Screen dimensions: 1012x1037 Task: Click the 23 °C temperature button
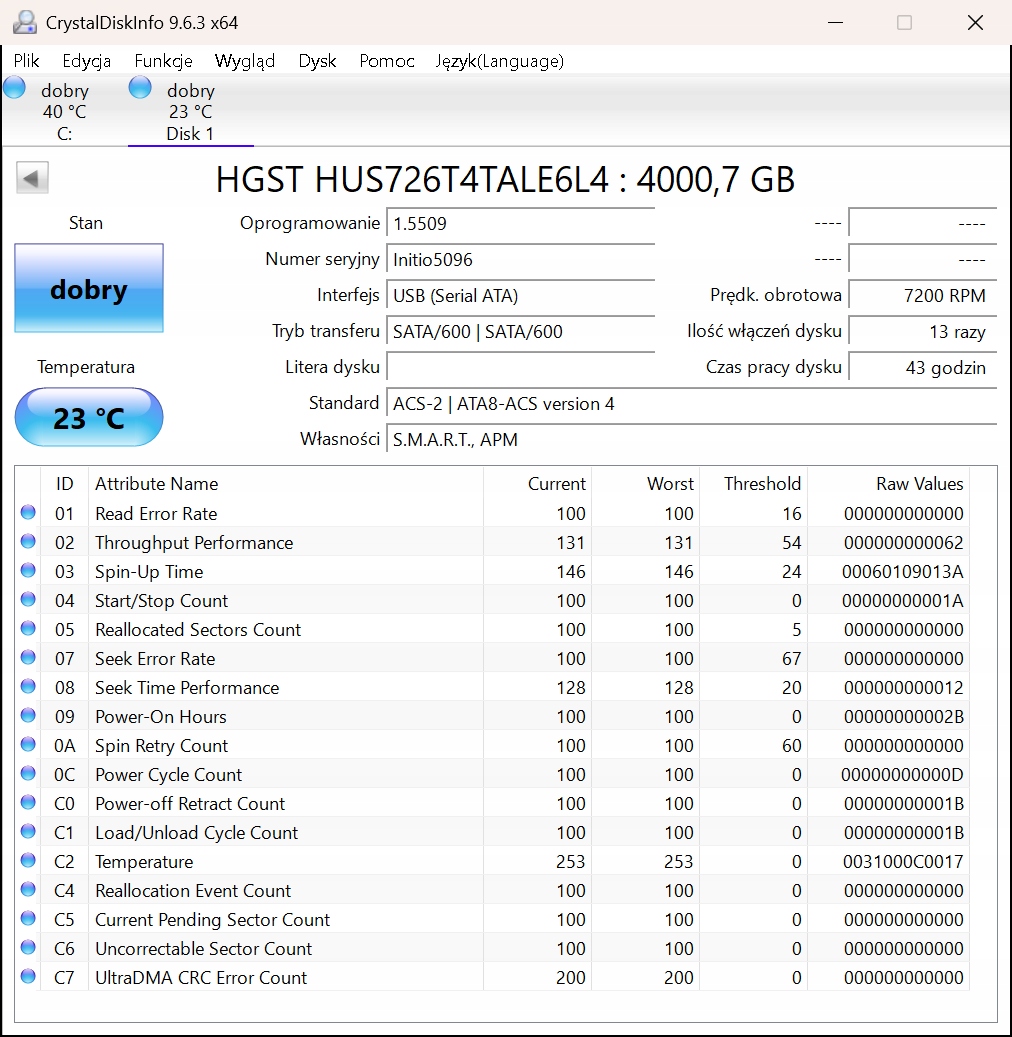[89, 417]
